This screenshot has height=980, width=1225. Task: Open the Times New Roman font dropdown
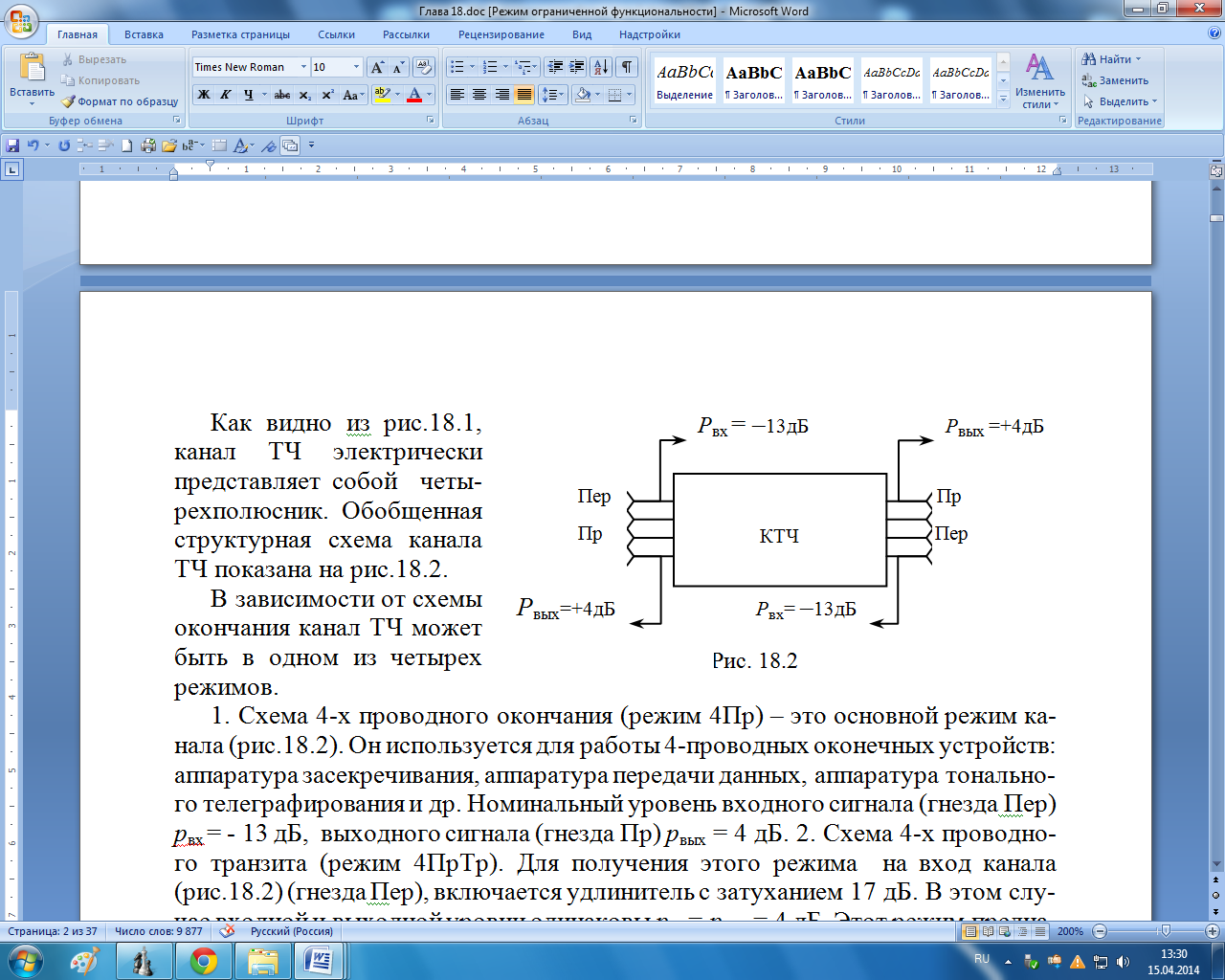[303, 67]
